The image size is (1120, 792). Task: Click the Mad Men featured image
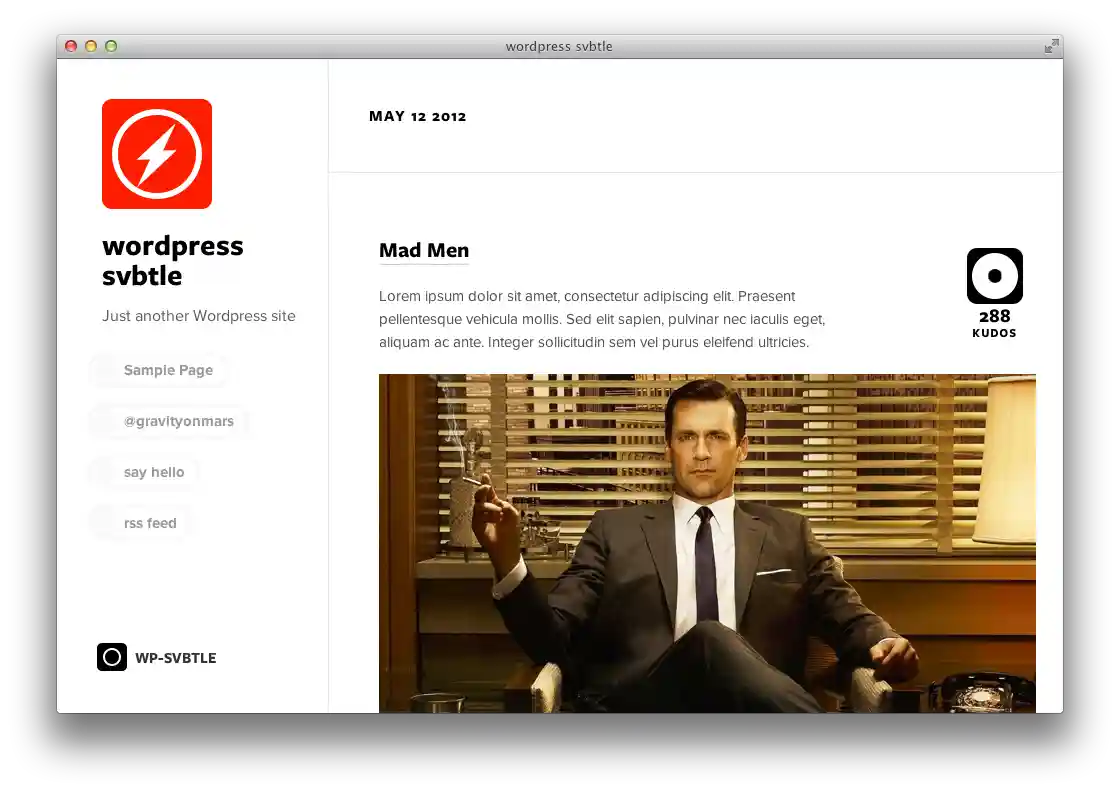[x=707, y=543]
